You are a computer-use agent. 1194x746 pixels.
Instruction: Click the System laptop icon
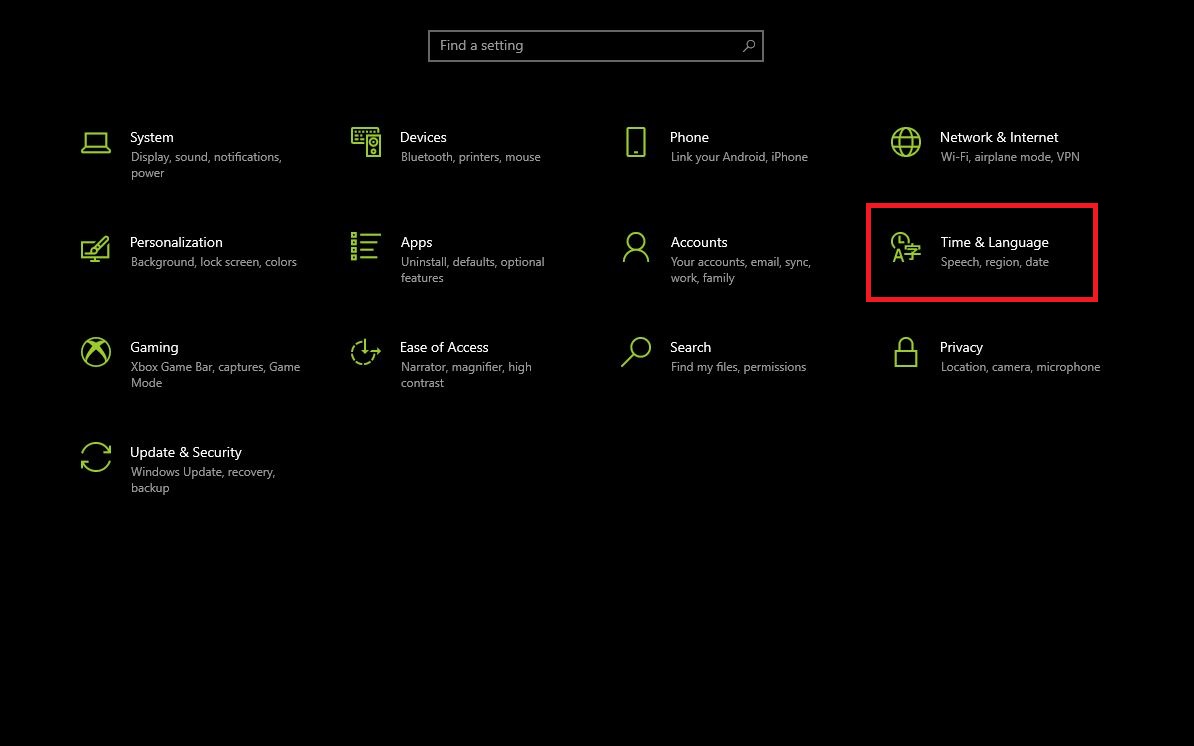point(96,142)
